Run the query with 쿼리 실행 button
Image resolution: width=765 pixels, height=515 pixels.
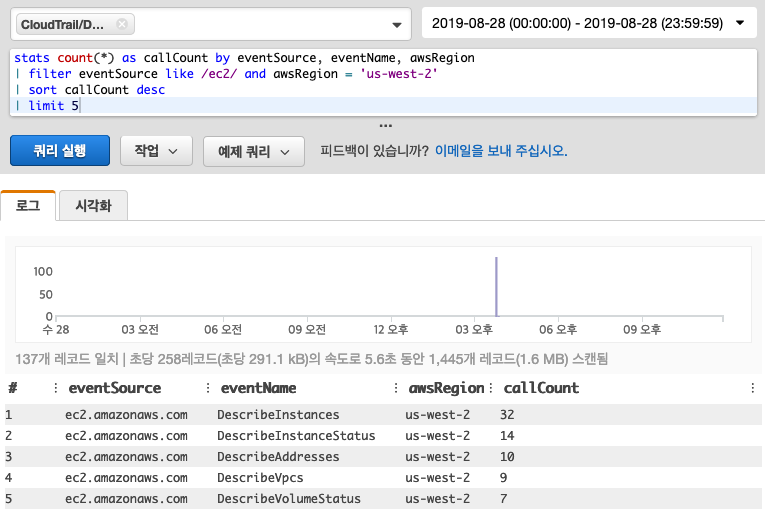(x=60, y=151)
